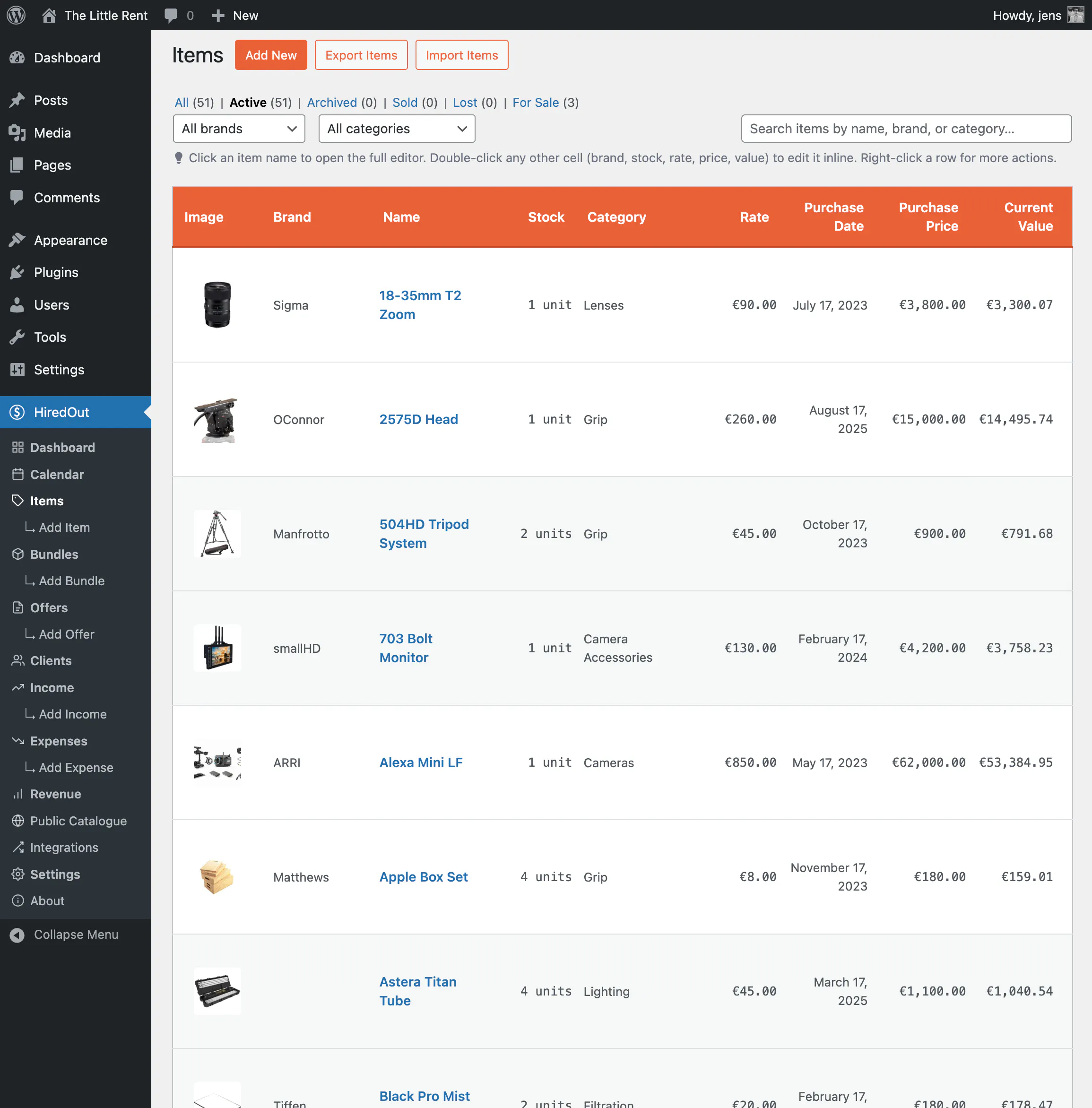Click the Revenue bar chart icon
Image resolution: width=1092 pixels, height=1108 pixels.
pos(18,794)
